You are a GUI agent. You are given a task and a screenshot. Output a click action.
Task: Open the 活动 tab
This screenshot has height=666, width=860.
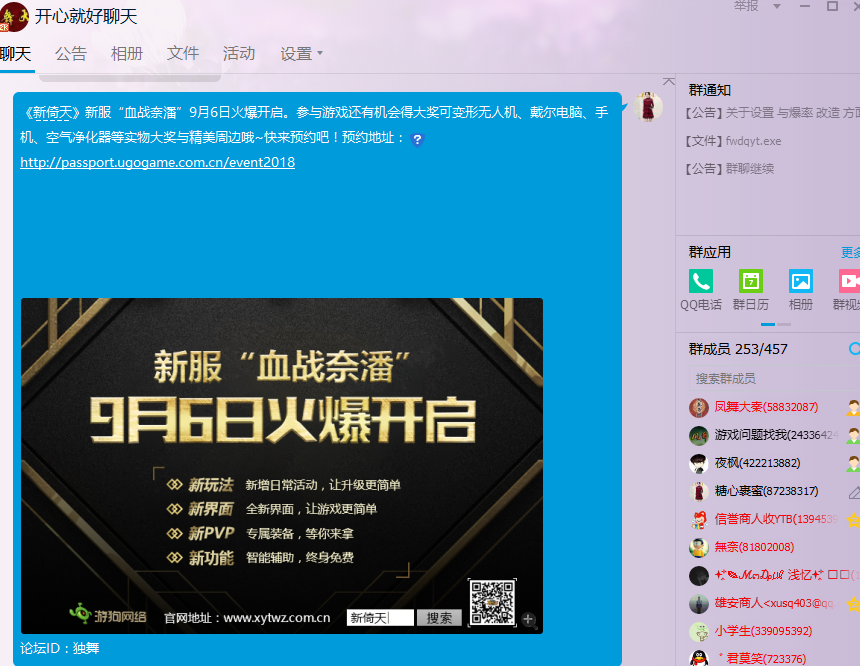(x=239, y=54)
